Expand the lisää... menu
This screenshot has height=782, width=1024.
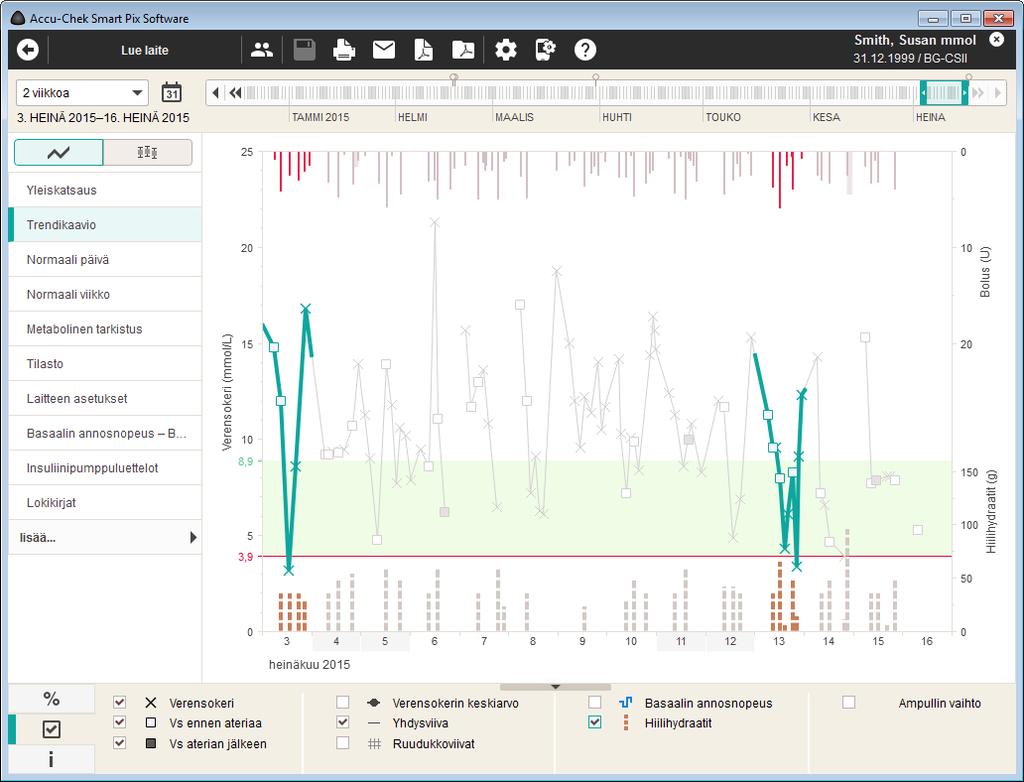click(x=104, y=538)
